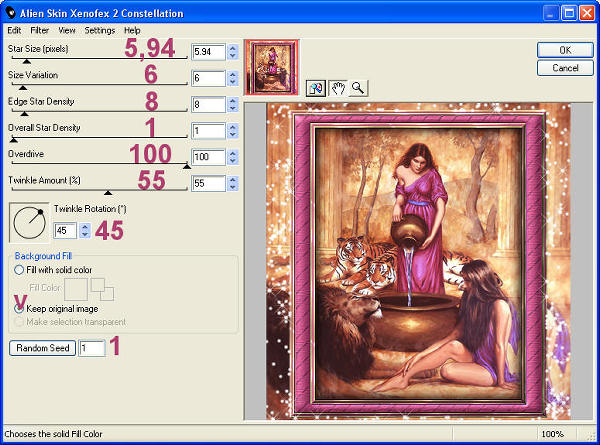Increase Overdrive with up arrow
The image size is (600, 445).
pos(233,153)
